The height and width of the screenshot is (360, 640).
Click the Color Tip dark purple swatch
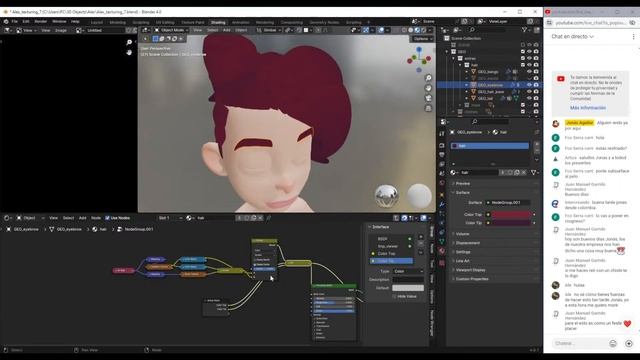(511, 223)
